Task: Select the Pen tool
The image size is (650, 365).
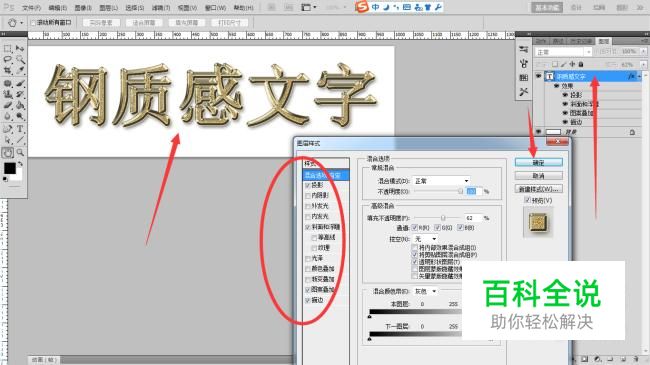Action: pos(7,129)
